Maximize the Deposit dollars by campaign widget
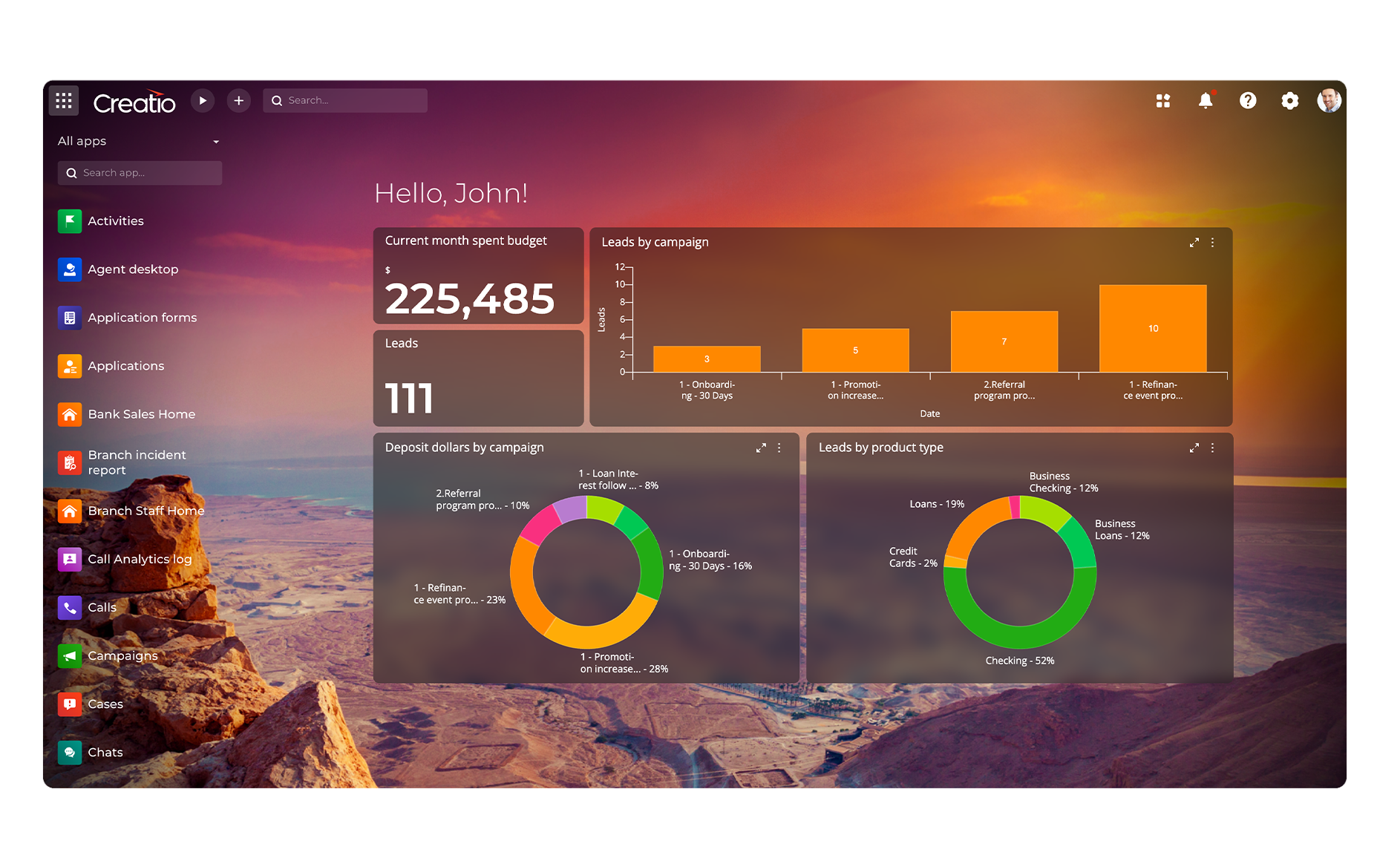The height and width of the screenshot is (864, 1400). [x=760, y=448]
